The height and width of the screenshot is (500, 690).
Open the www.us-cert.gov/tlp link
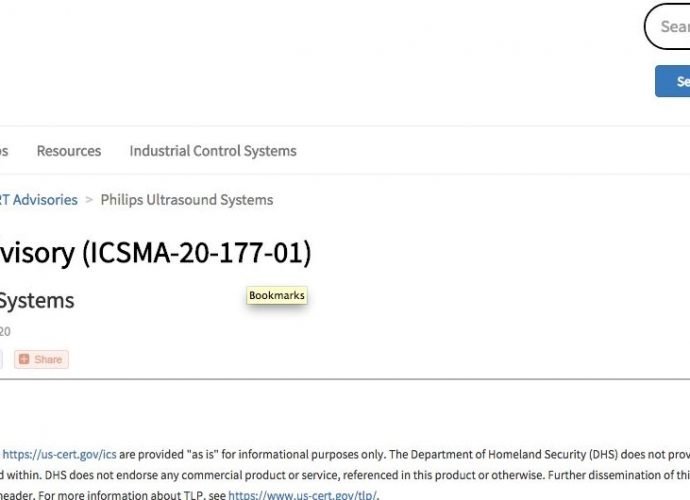coord(302,495)
